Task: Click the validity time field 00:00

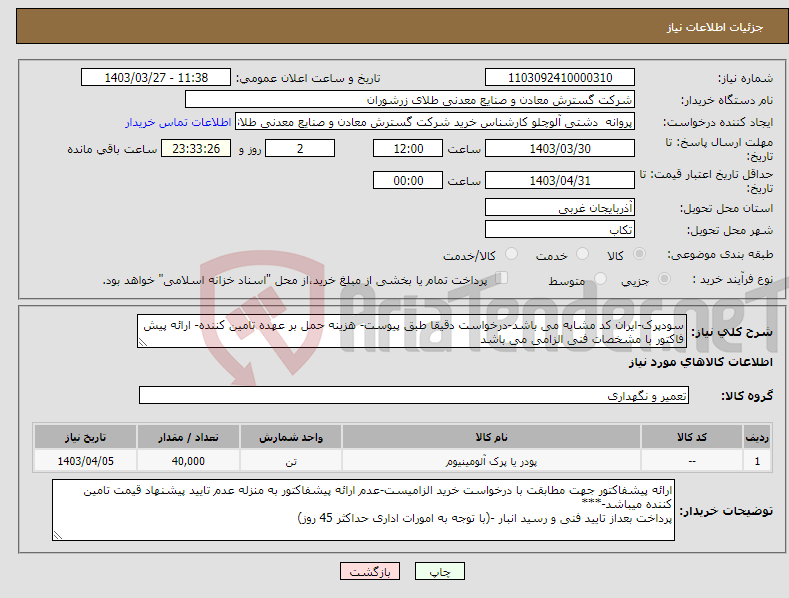Action: (408, 180)
